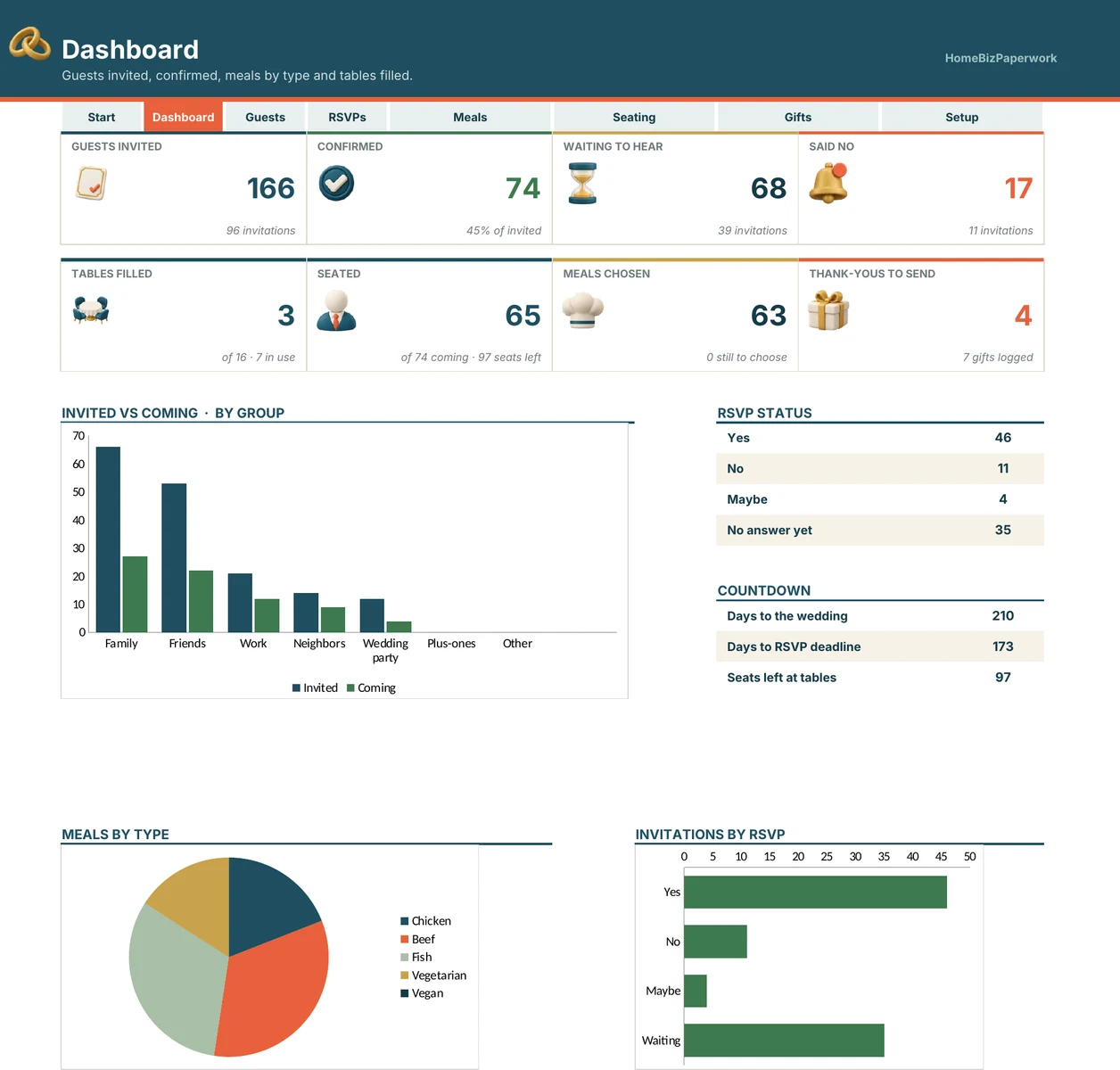Open the RSVPs tab

pos(347,117)
